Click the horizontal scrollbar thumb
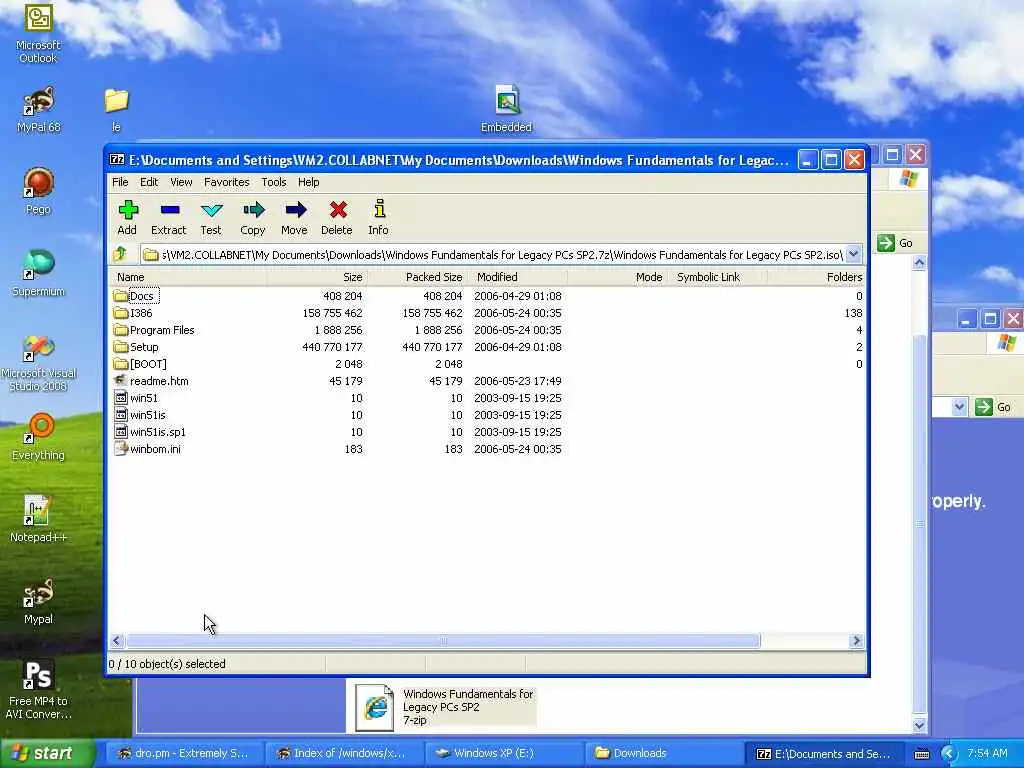1024x768 pixels. coord(443,641)
